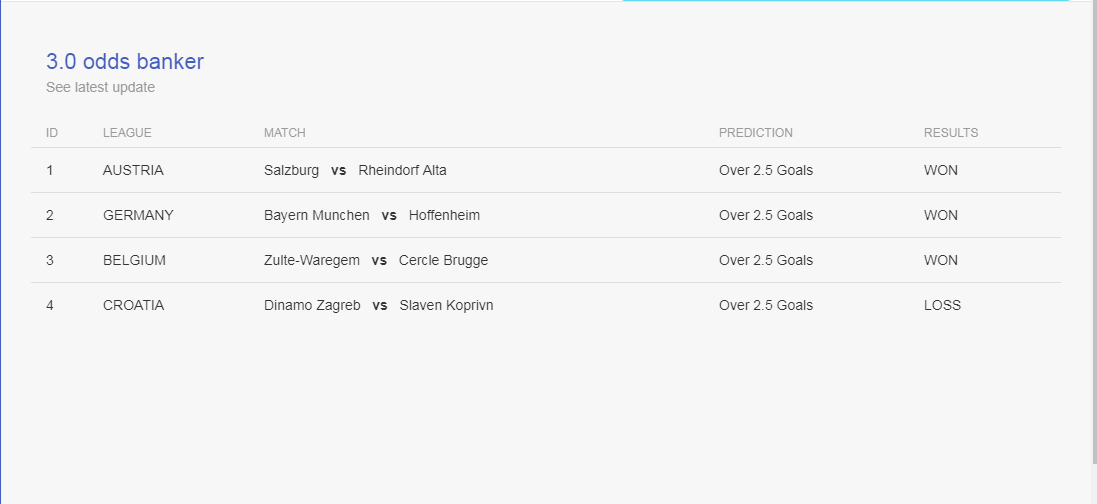
Task: Select the RESULTS column header
Action: (x=951, y=133)
